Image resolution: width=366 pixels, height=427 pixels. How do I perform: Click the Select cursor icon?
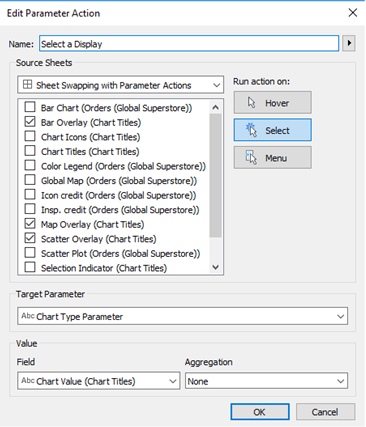coord(252,130)
